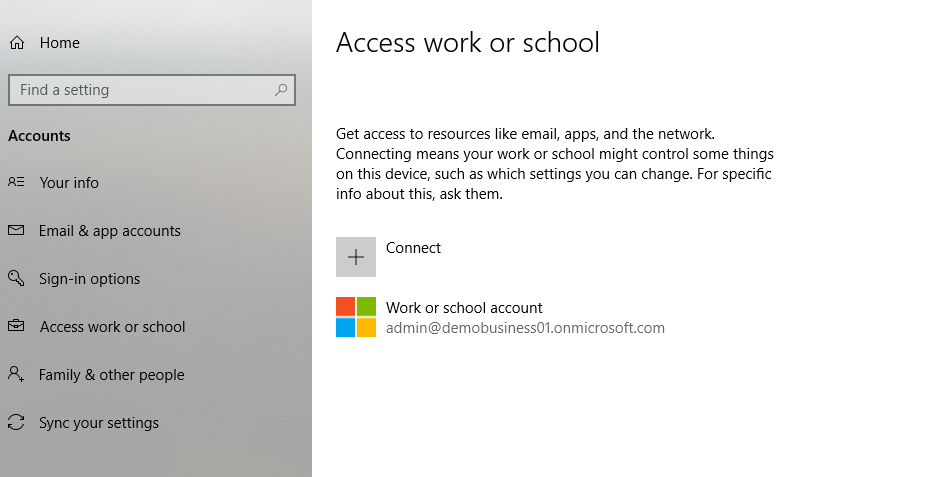Click the Family person-plus icon
Image resolution: width=943 pixels, height=477 pixels.
(16, 374)
